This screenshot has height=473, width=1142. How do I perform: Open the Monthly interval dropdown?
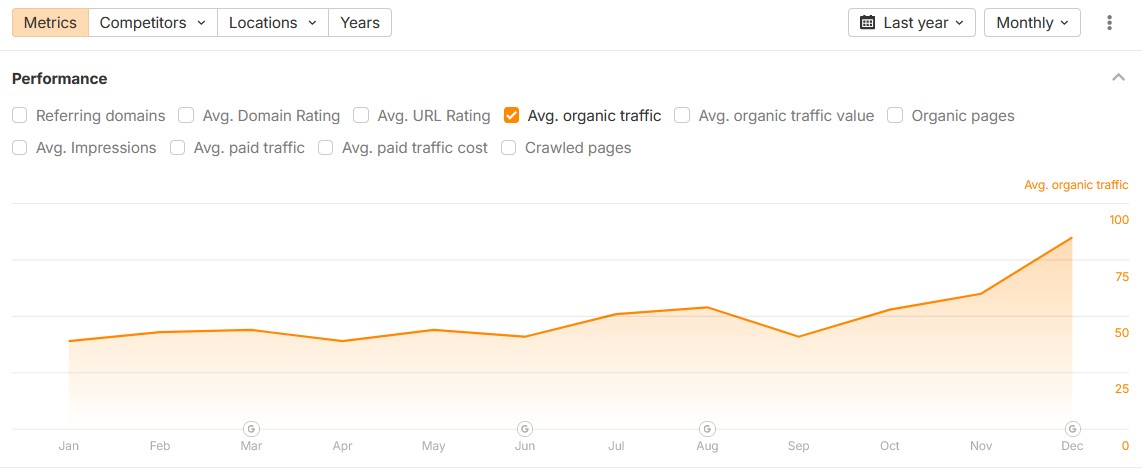(1032, 23)
